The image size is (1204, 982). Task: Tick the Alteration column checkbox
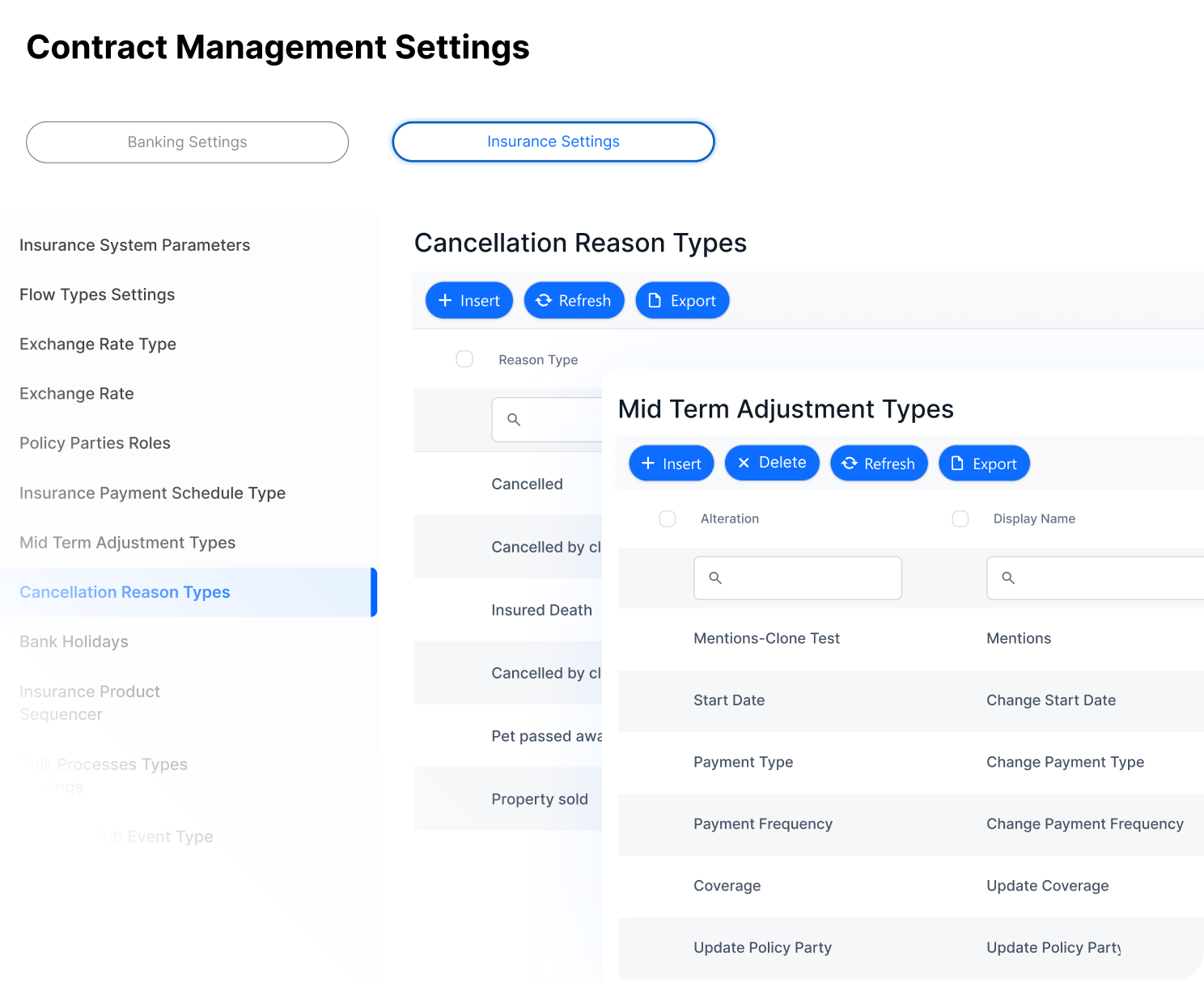point(668,519)
